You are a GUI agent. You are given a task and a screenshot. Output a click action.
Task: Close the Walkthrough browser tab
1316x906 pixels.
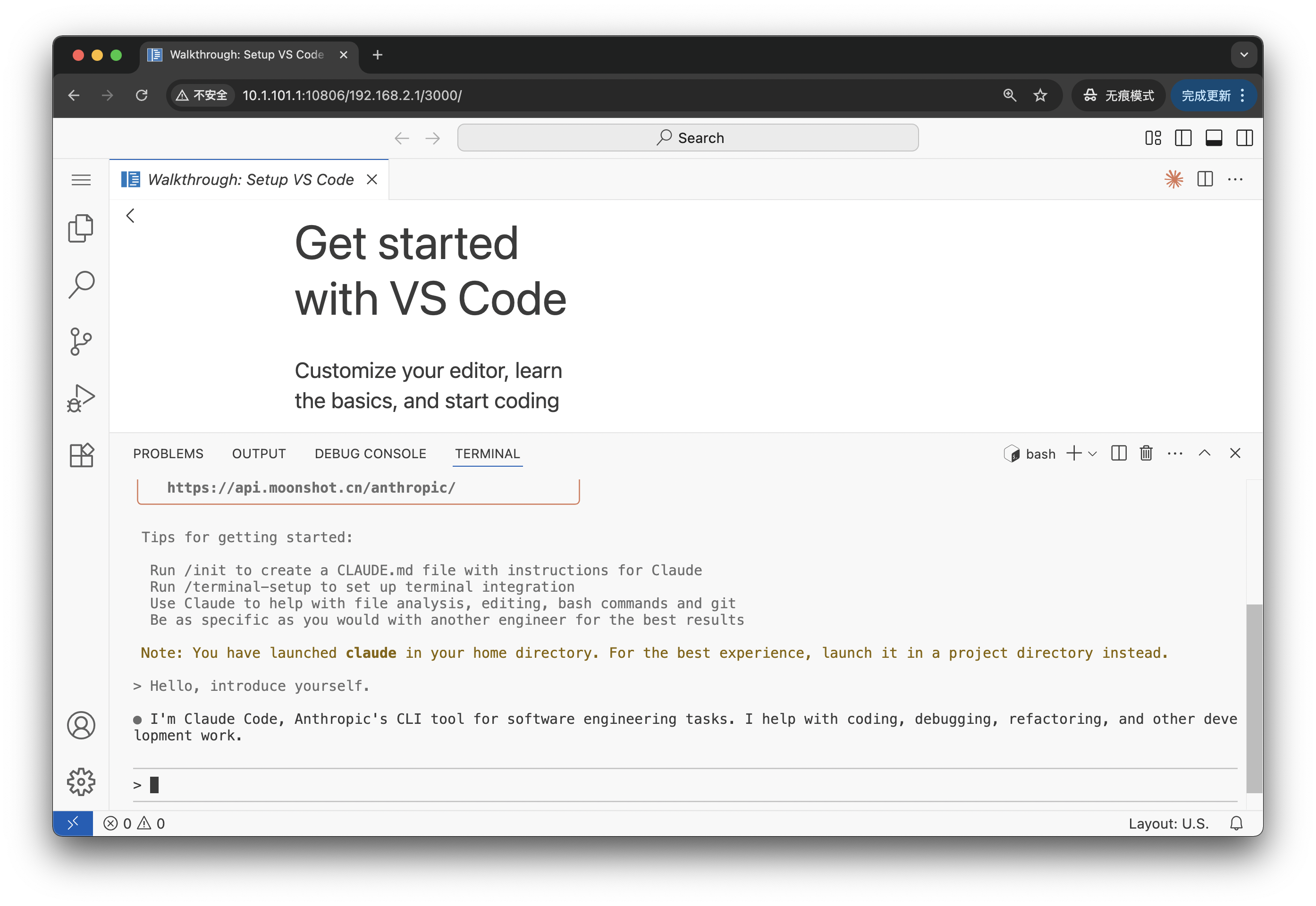pyautogui.click(x=344, y=54)
